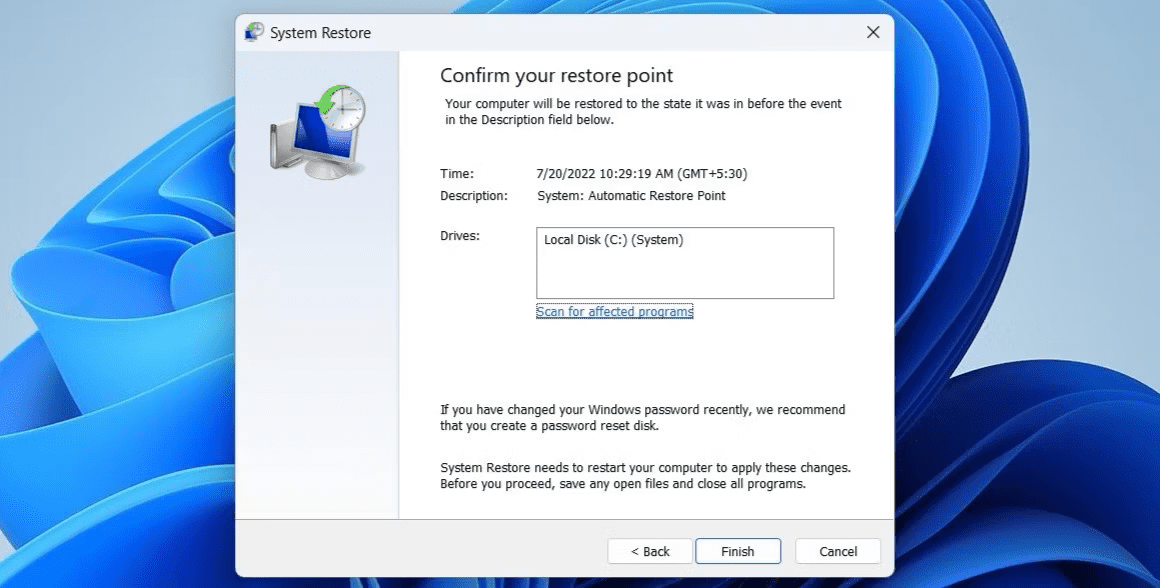Close the System Restore window

click(x=873, y=33)
